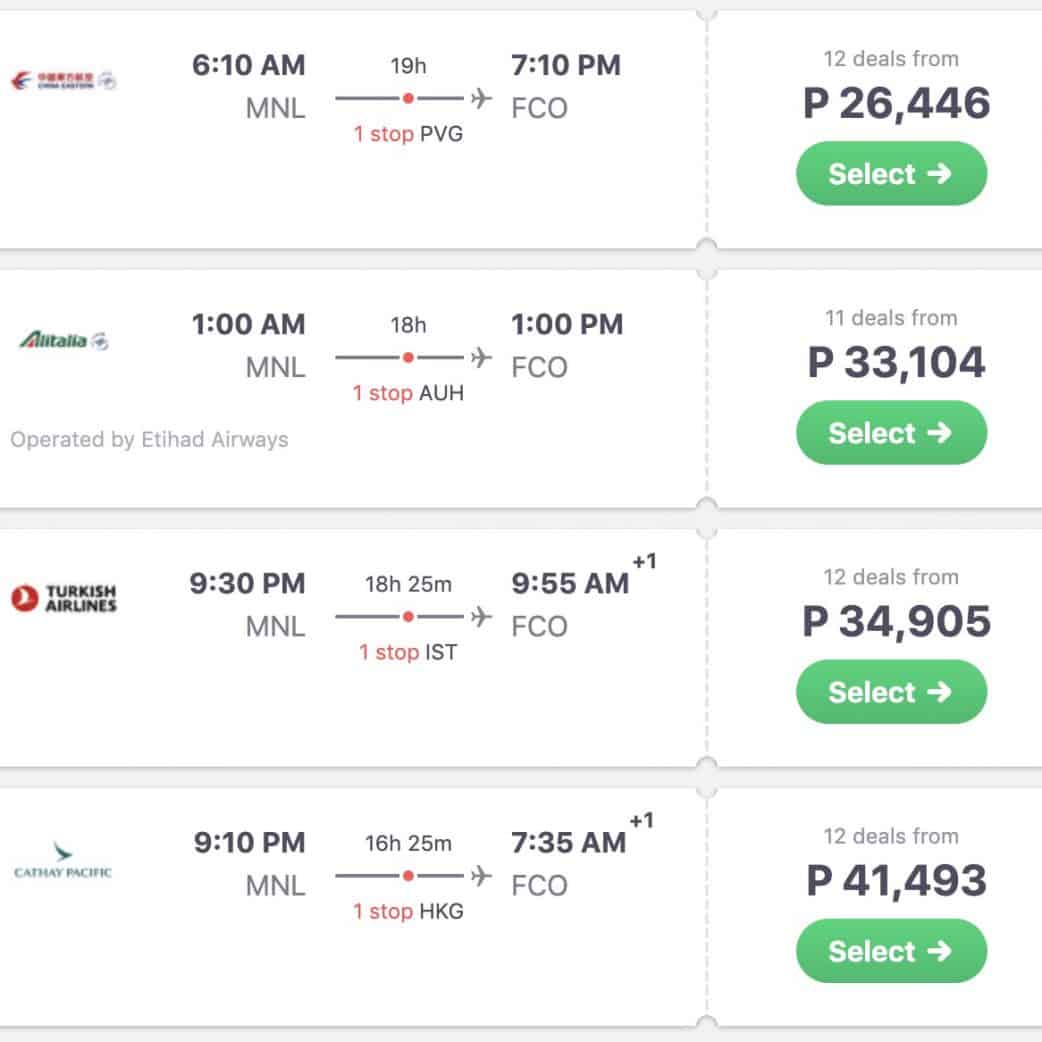Click the '1 stop IST' label
The height and width of the screenshot is (1042, 1042).
tap(408, 652)
